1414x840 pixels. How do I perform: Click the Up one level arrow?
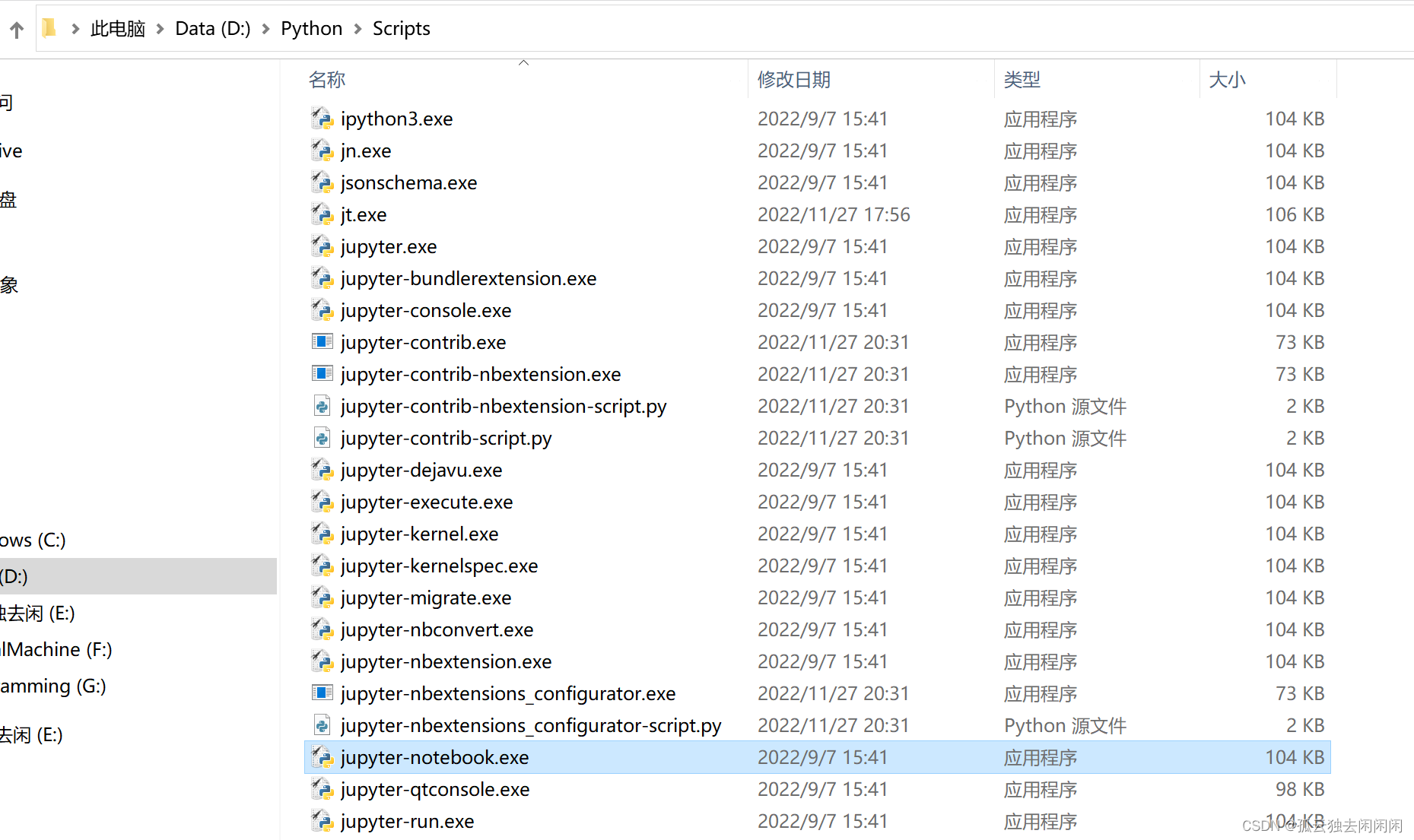coord(17,29)
